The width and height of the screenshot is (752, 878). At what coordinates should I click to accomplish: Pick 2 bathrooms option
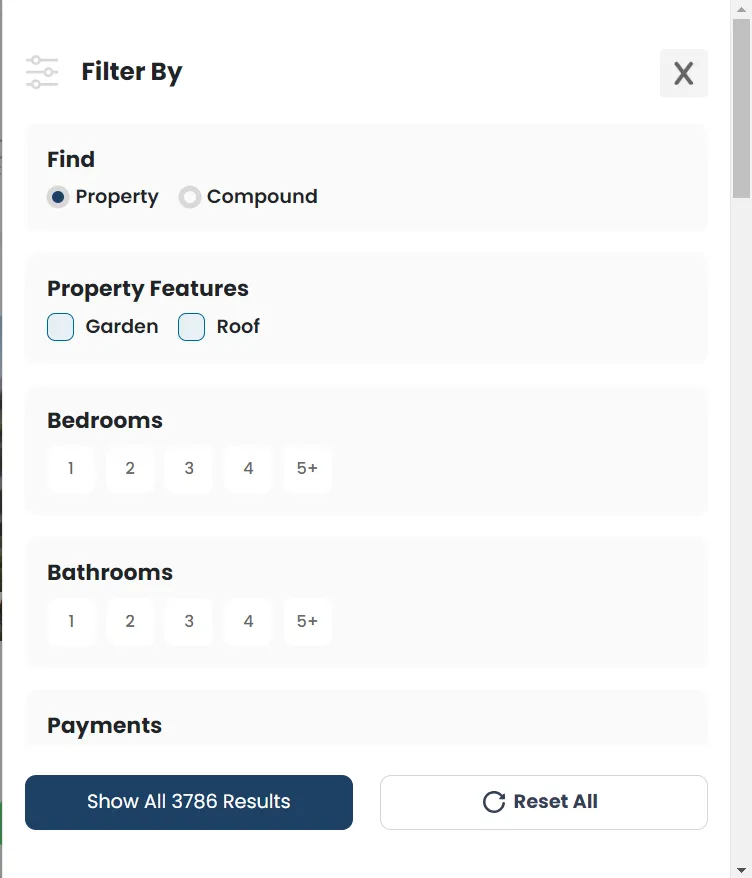click(130, 622)
